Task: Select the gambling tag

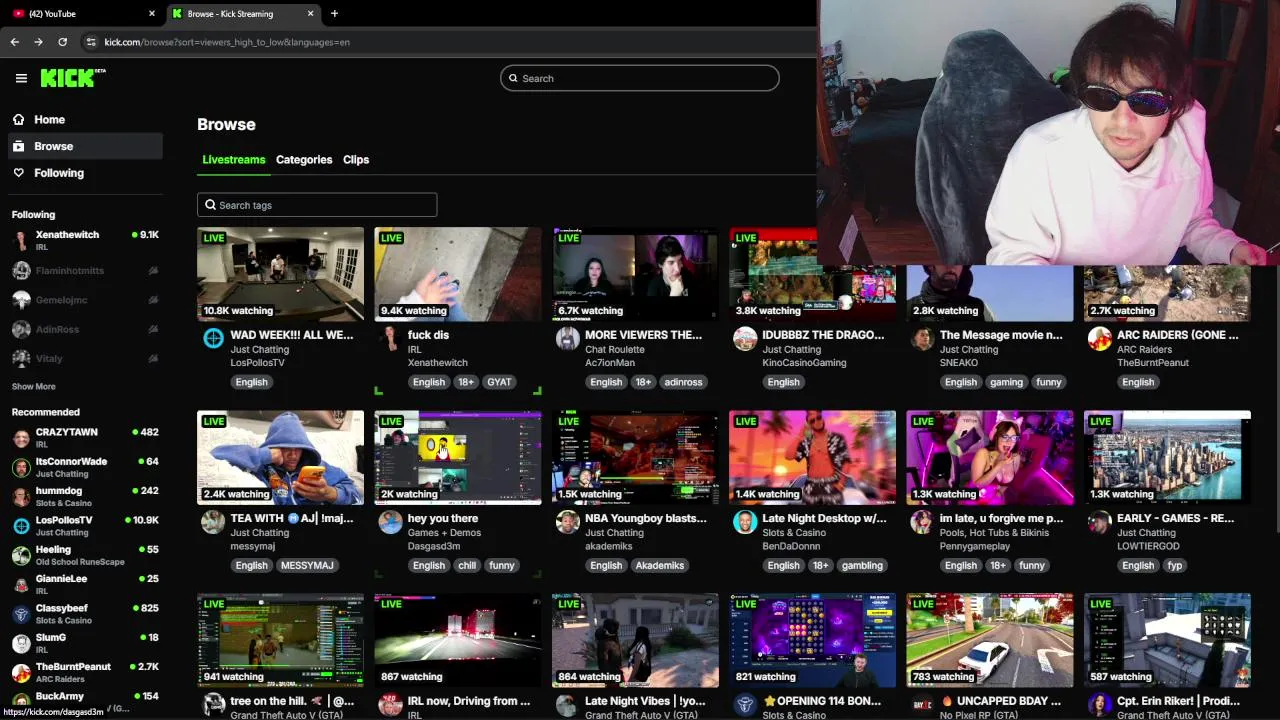Action: tap(862, 565)
